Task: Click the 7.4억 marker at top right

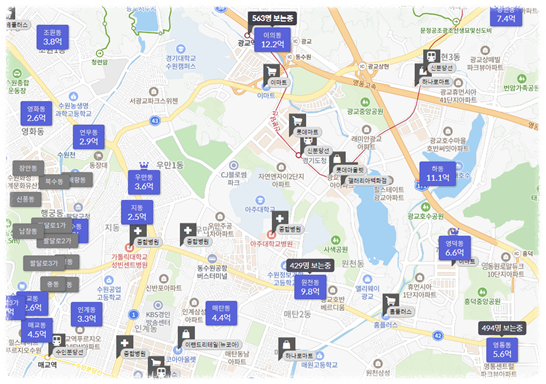Action: pos(506,16)
